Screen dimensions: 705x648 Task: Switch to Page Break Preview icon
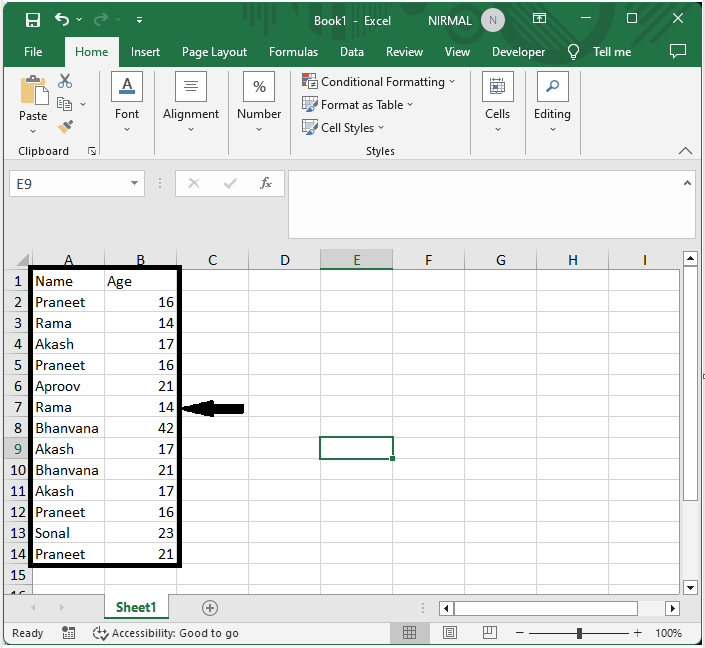click(490, 633)
